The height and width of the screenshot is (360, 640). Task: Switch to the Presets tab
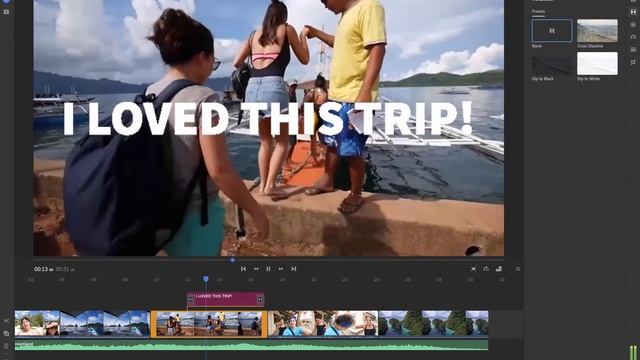tap(538, 11)
